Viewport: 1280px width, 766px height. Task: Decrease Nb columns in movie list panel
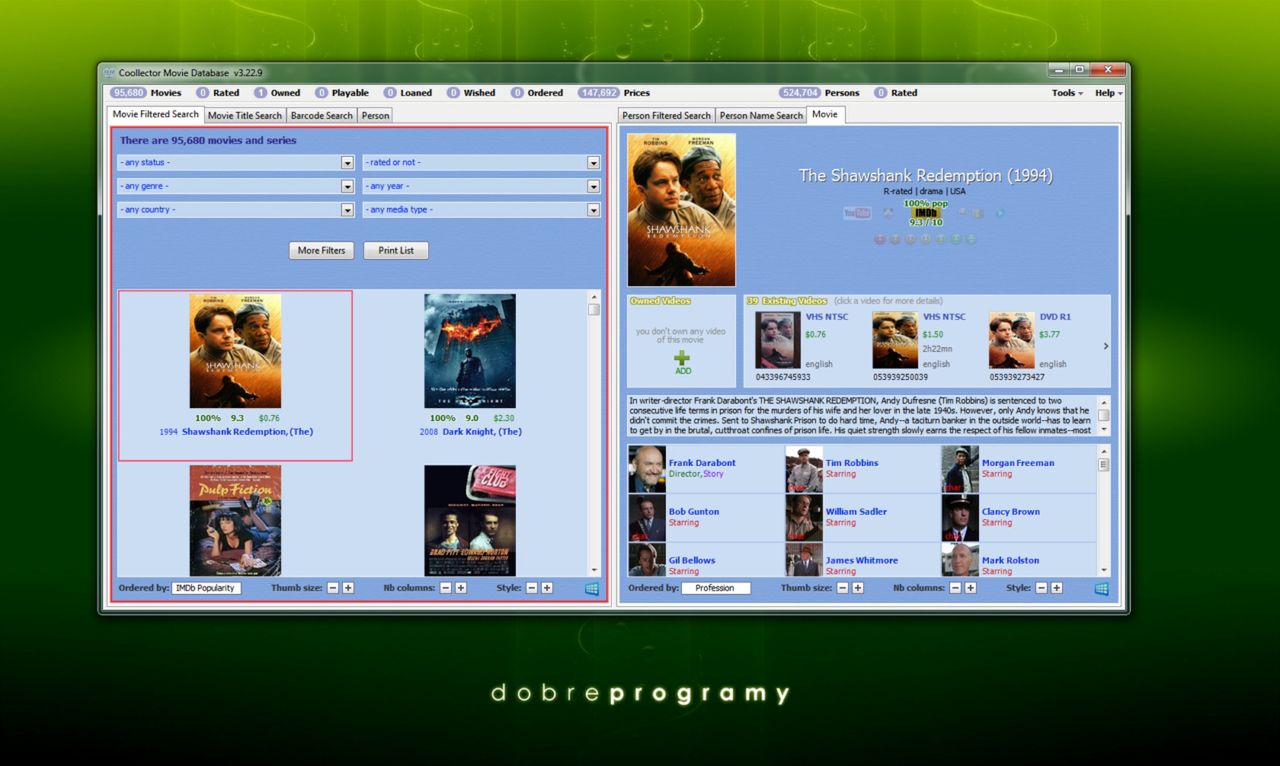[446, 588]
